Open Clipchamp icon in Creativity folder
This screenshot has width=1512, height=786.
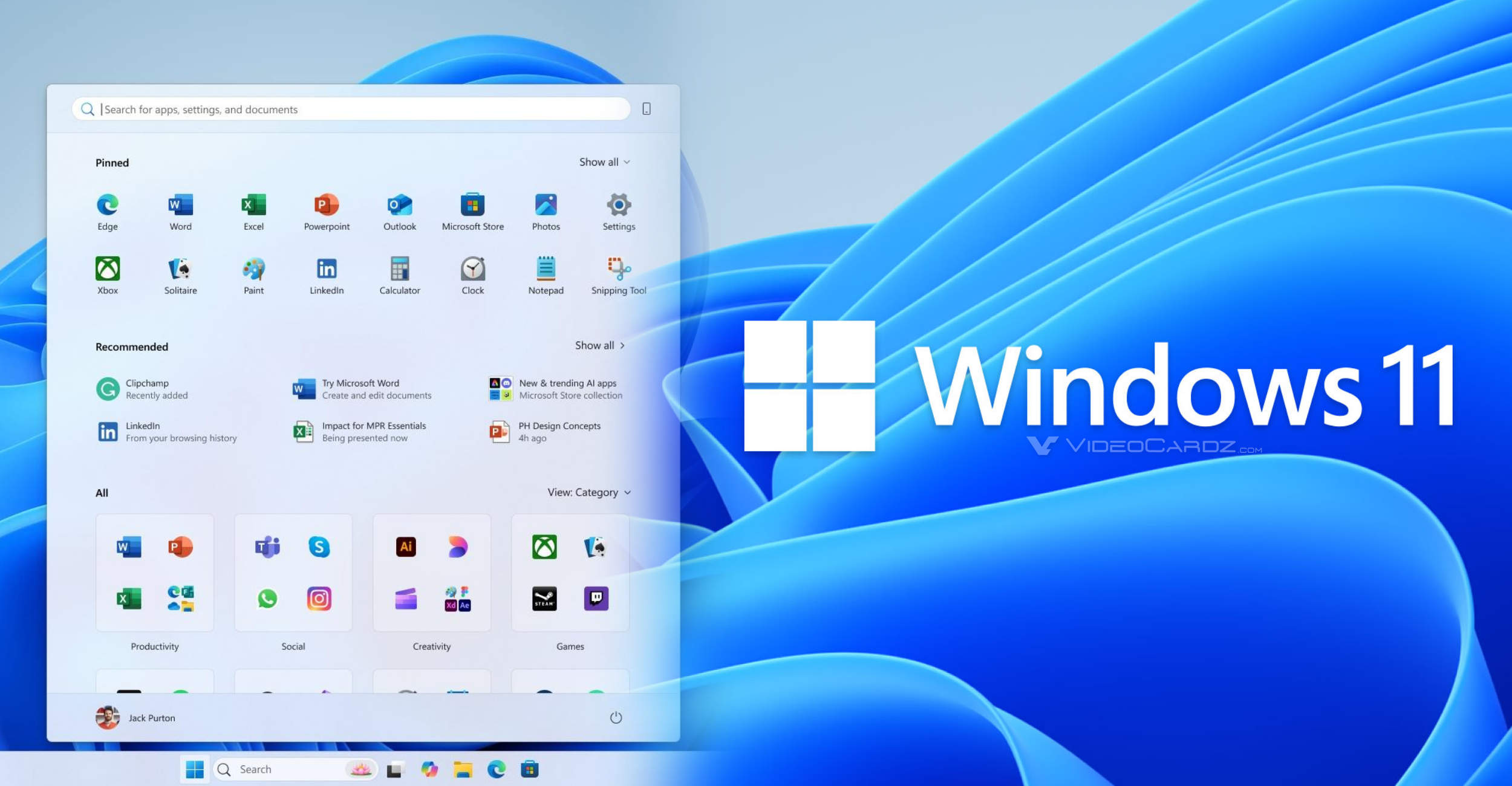coord(406,599)
